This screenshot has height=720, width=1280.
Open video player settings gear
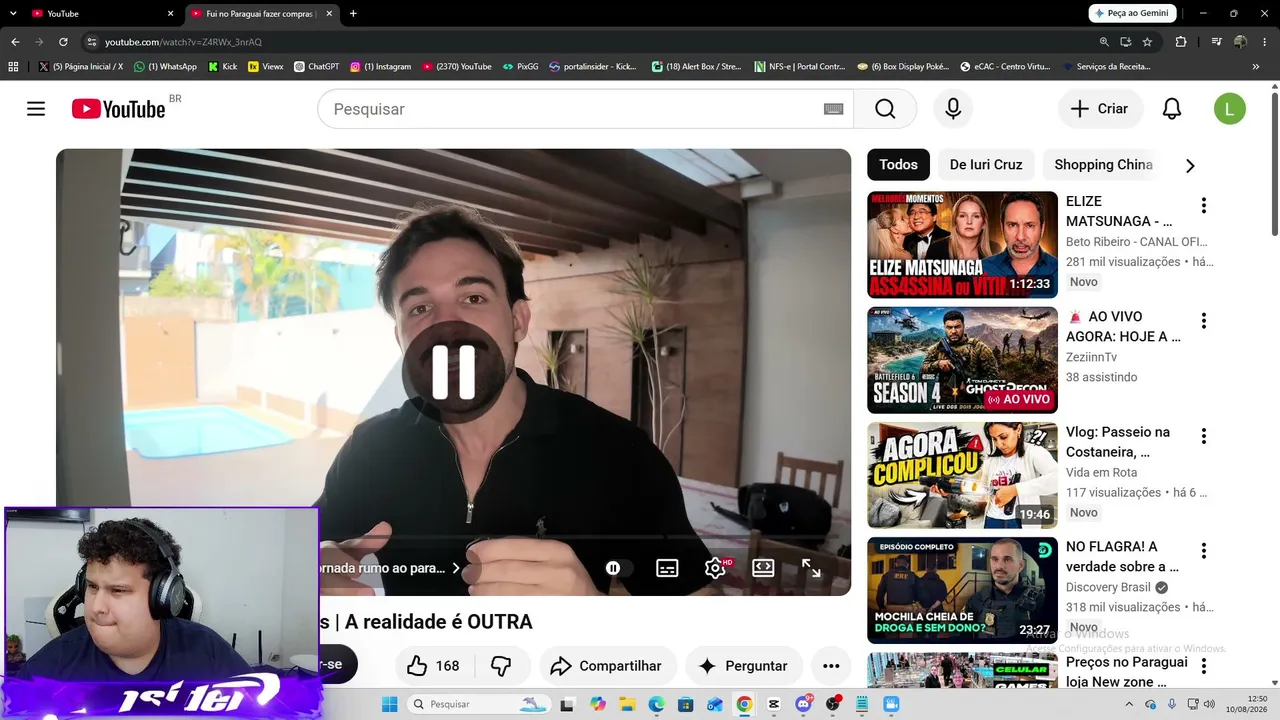tap(715, 568)
